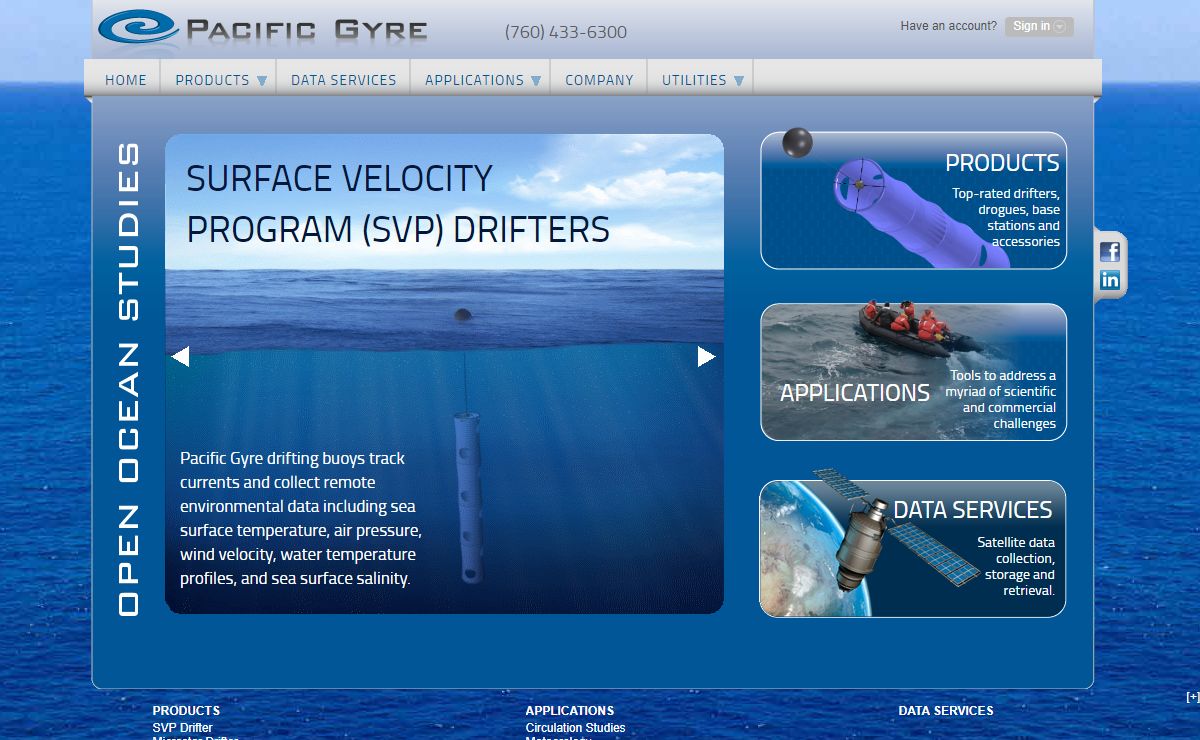Click the [+] expander at page edge

click(1192, 697)
